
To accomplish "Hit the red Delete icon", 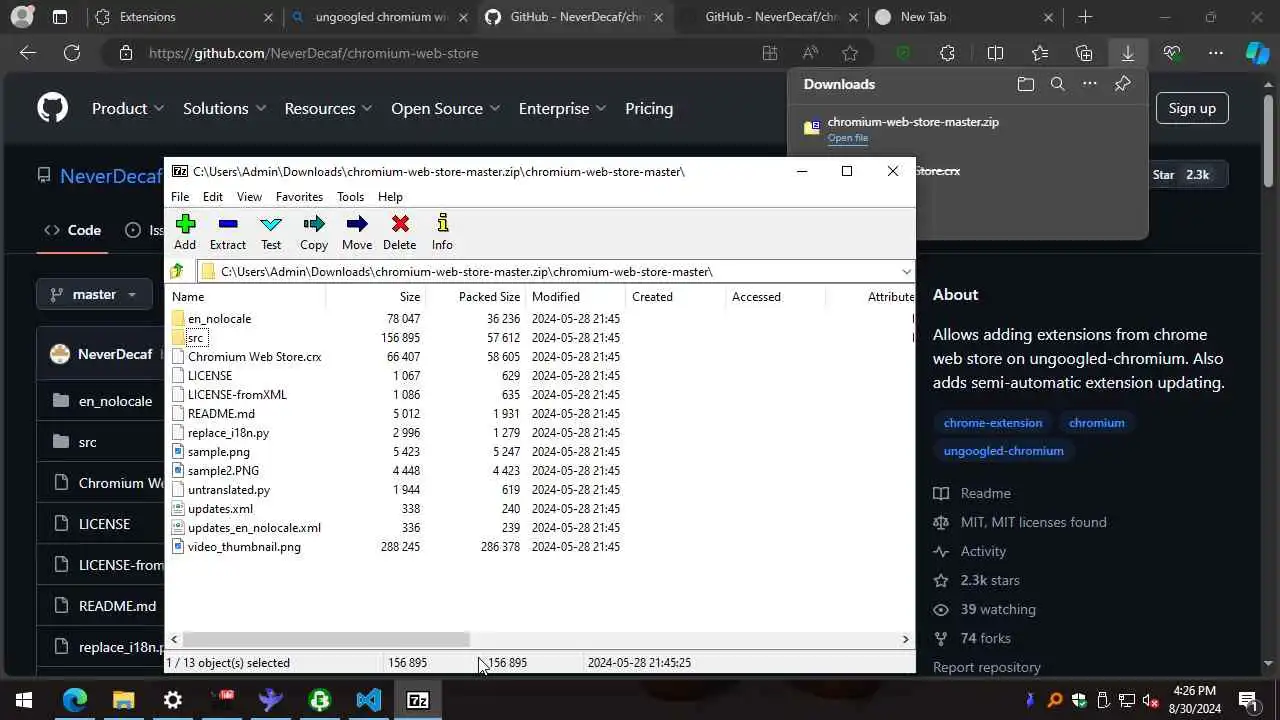I will (x=400, y=232).
